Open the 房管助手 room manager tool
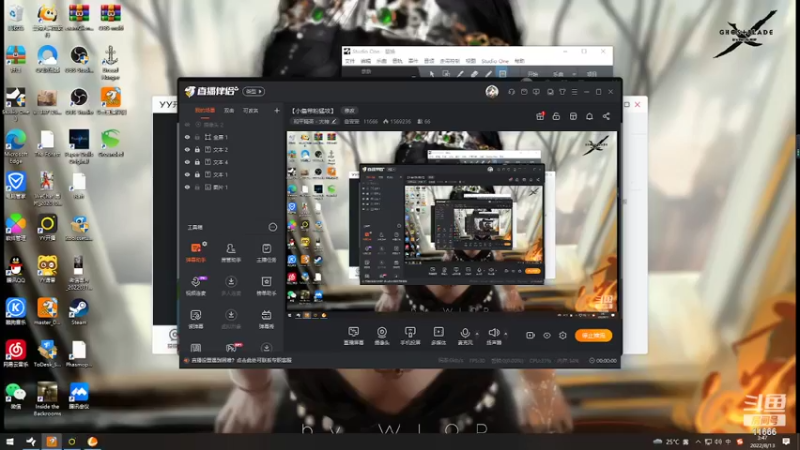This screenshot has width=800, height=450. (231, 252)
